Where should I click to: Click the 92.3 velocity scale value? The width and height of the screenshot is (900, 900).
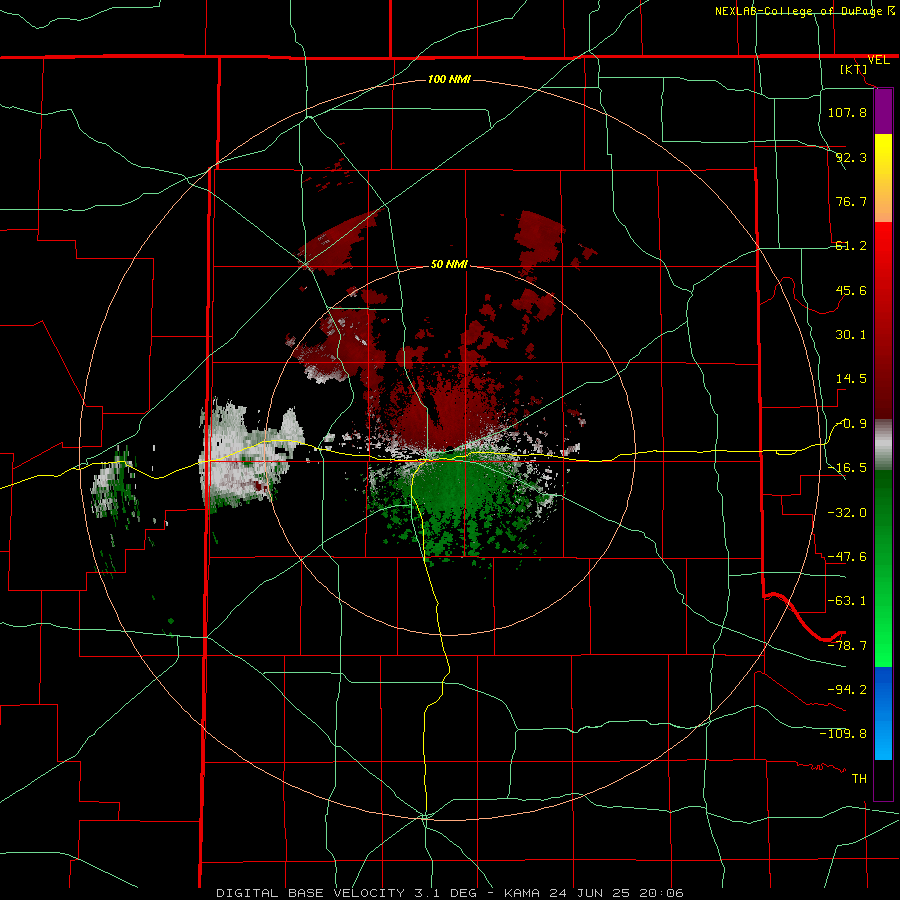851,157
